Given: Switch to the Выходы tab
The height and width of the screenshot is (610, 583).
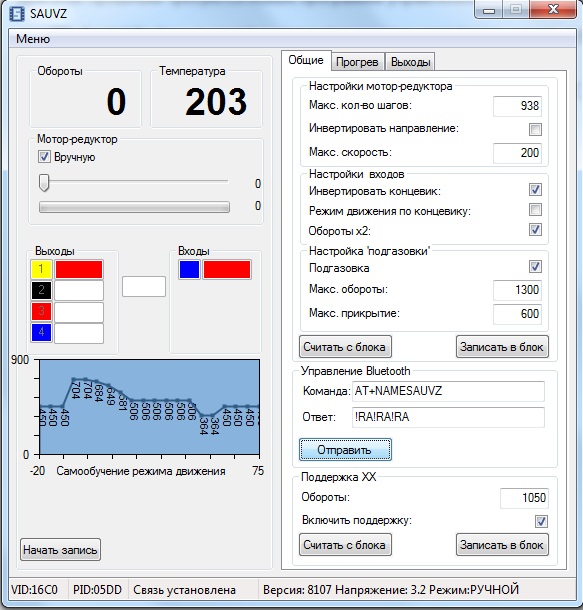Looking at the screenshot, I should coord(410,62).
